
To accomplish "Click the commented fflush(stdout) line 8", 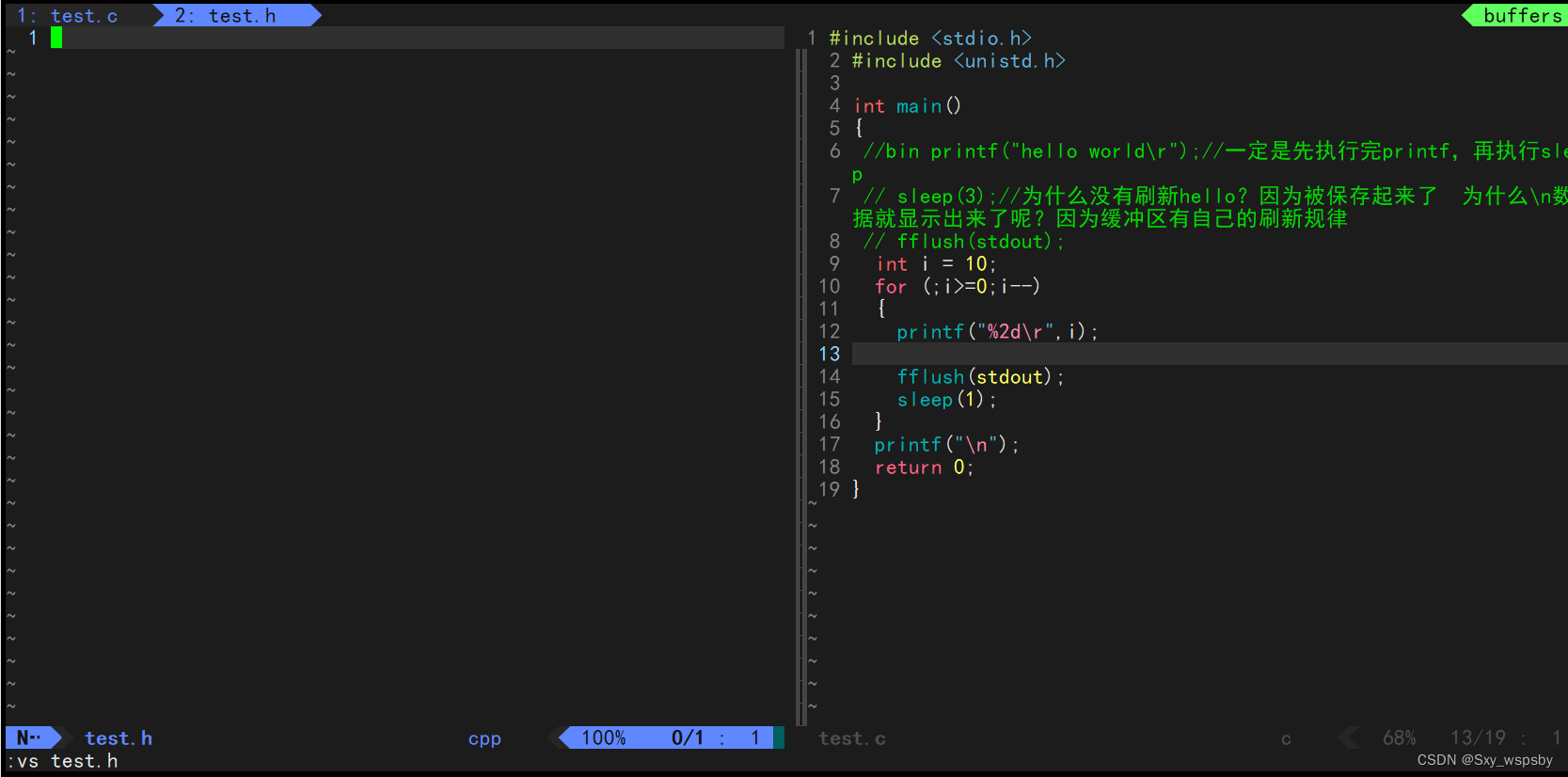I will [963, 241].
